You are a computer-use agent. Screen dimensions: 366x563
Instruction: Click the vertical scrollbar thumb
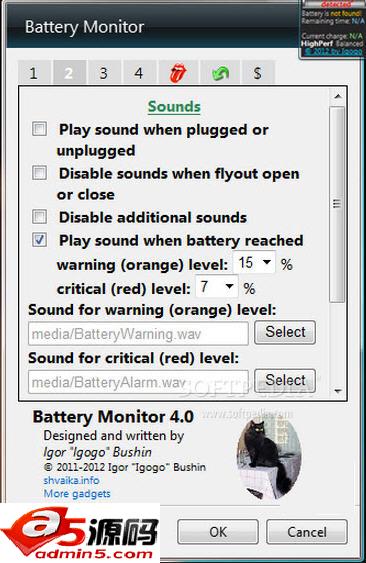(x=337, y=204)
